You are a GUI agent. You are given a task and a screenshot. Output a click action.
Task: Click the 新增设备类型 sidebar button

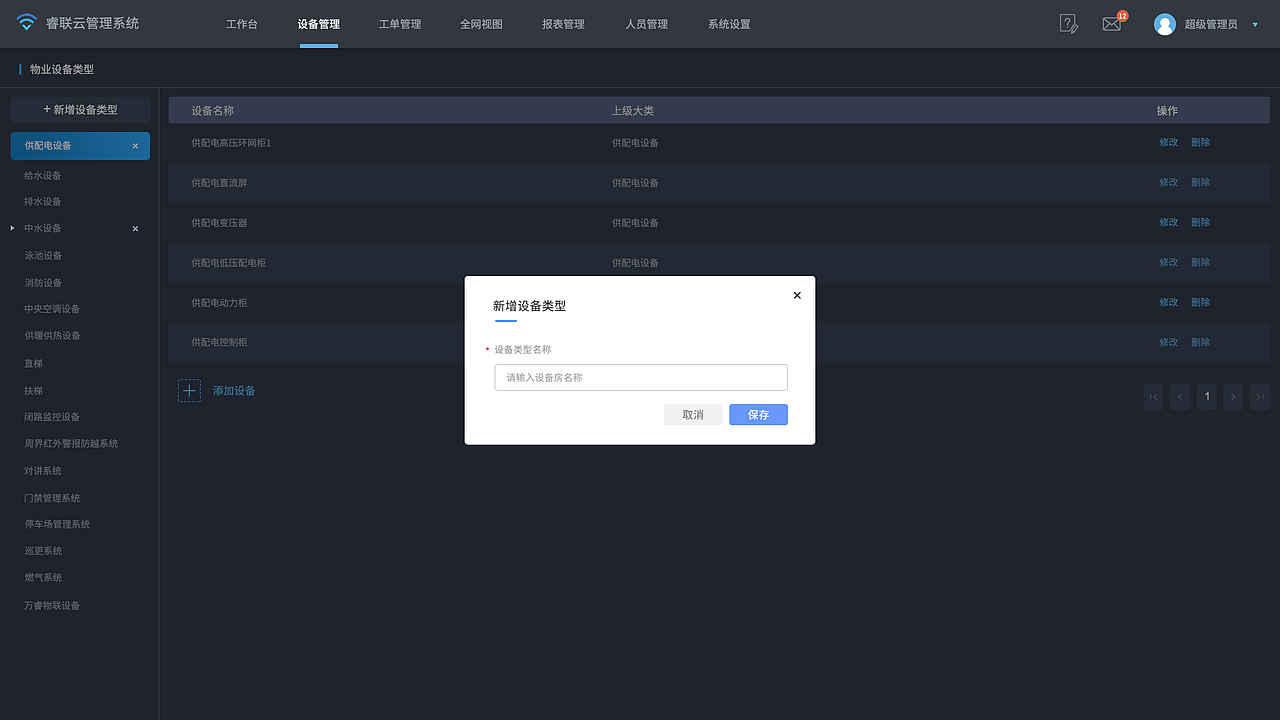coord(80,110)
